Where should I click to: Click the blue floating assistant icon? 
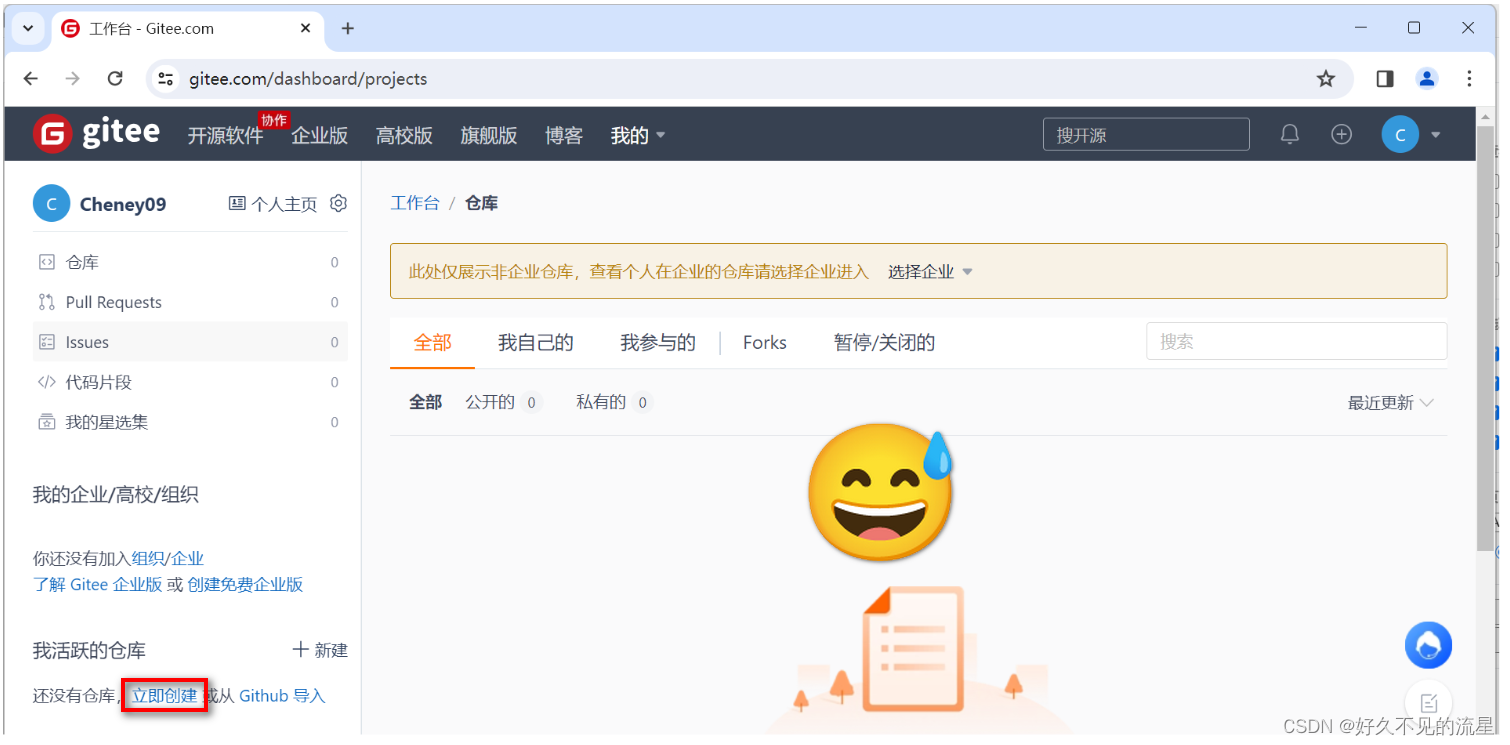[1428, 645]
